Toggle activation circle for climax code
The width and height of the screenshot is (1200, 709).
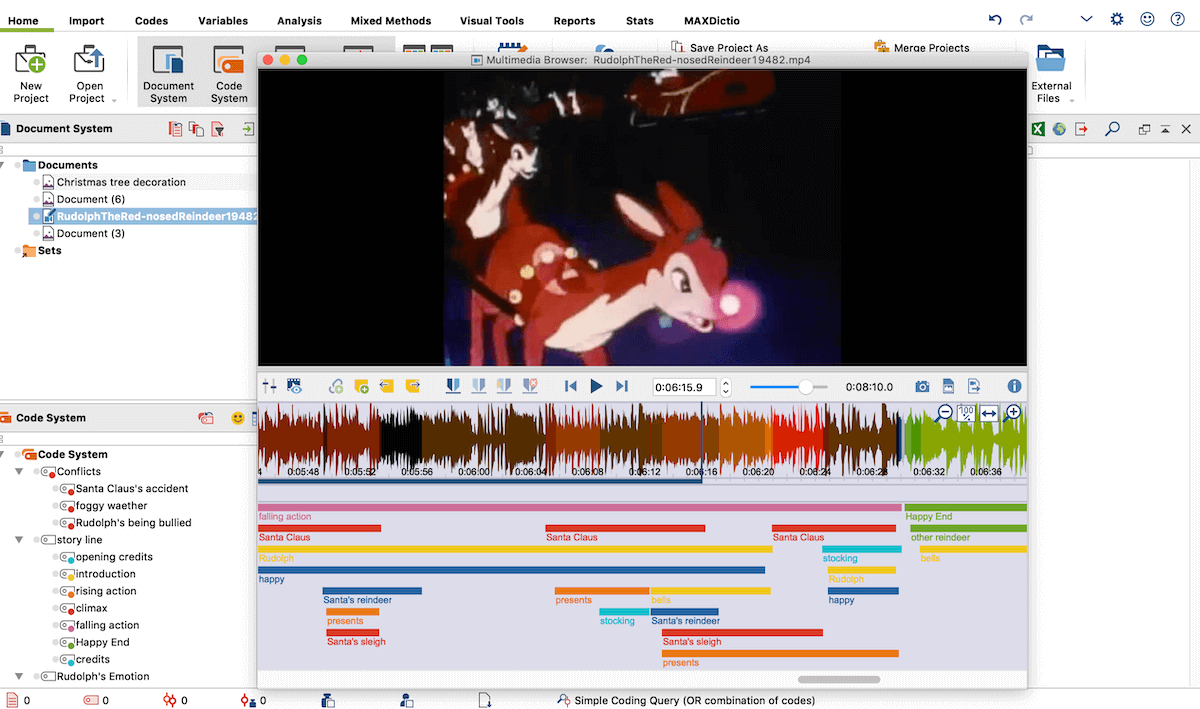56,608
